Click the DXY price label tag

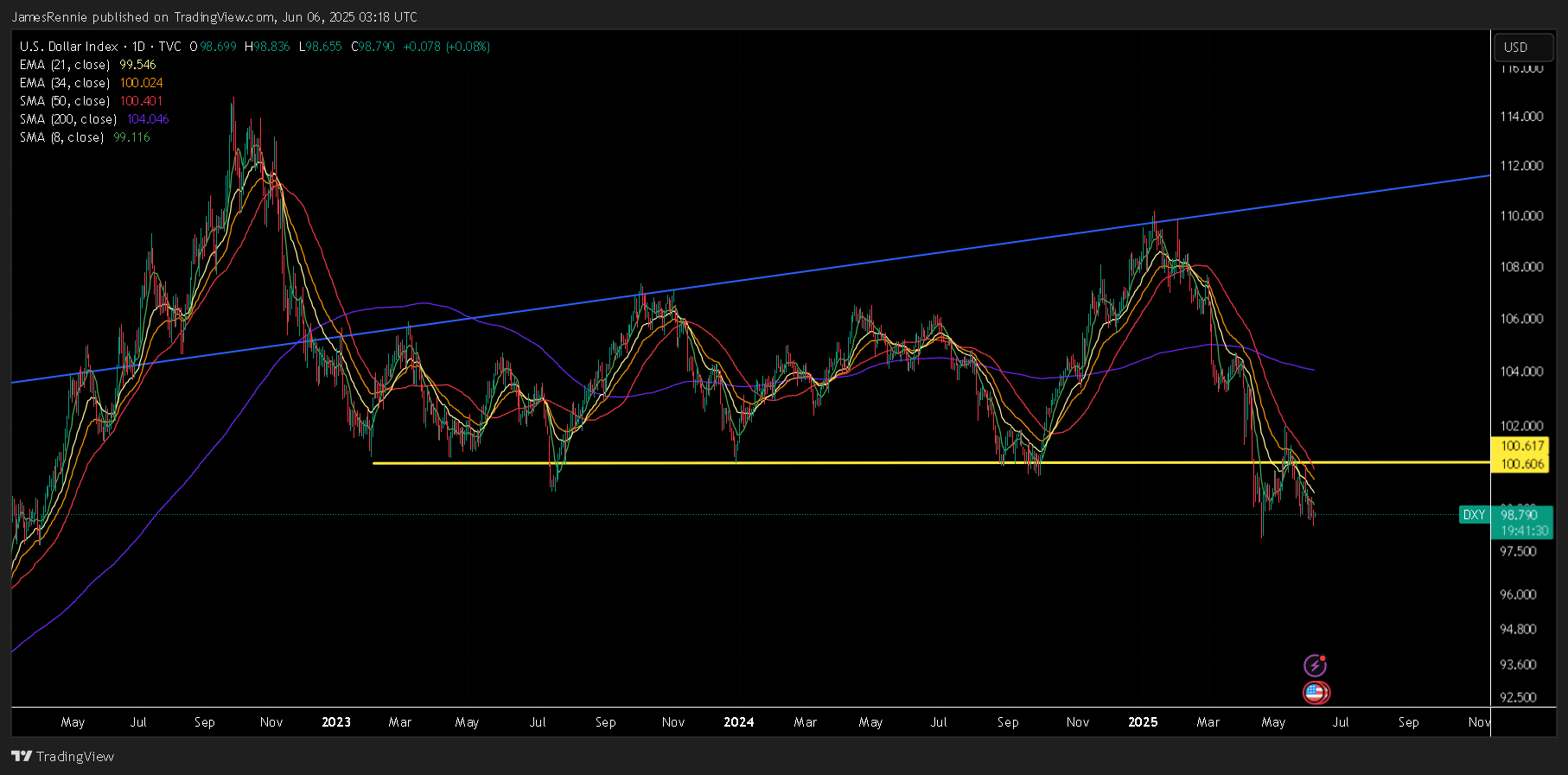1474,515
